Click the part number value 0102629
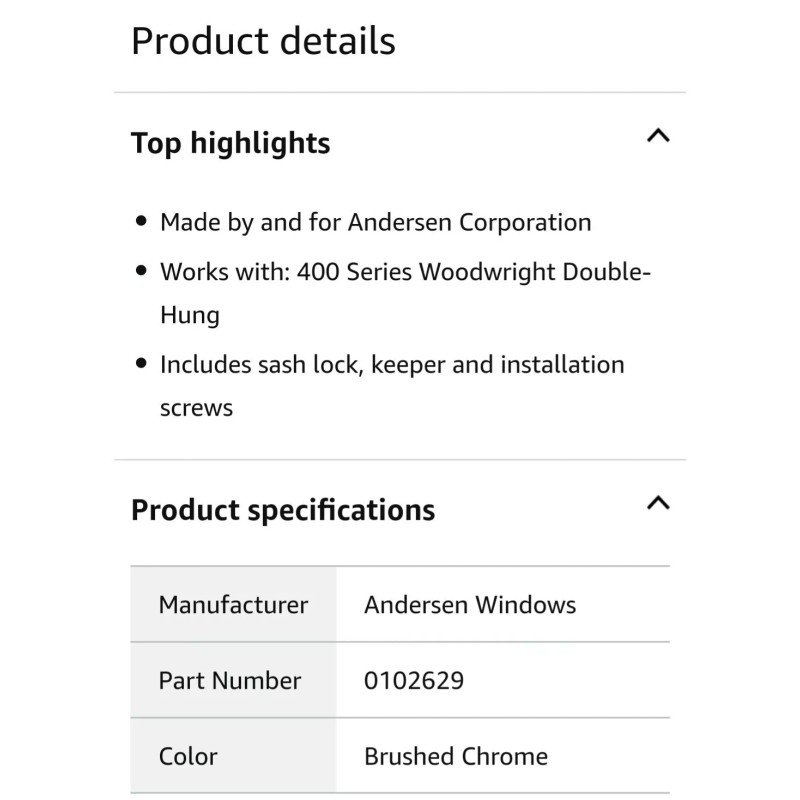800x800 pixels. 414,681
